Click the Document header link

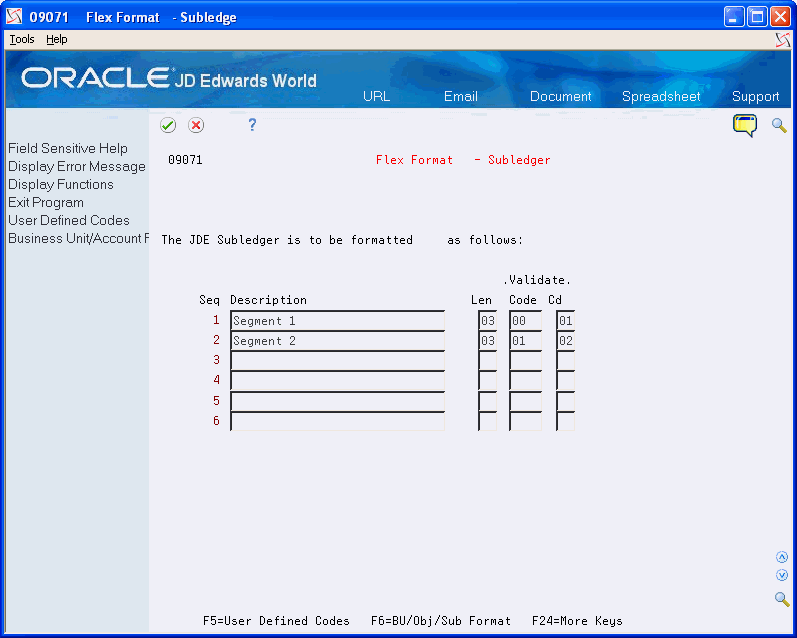coord(561,96)
